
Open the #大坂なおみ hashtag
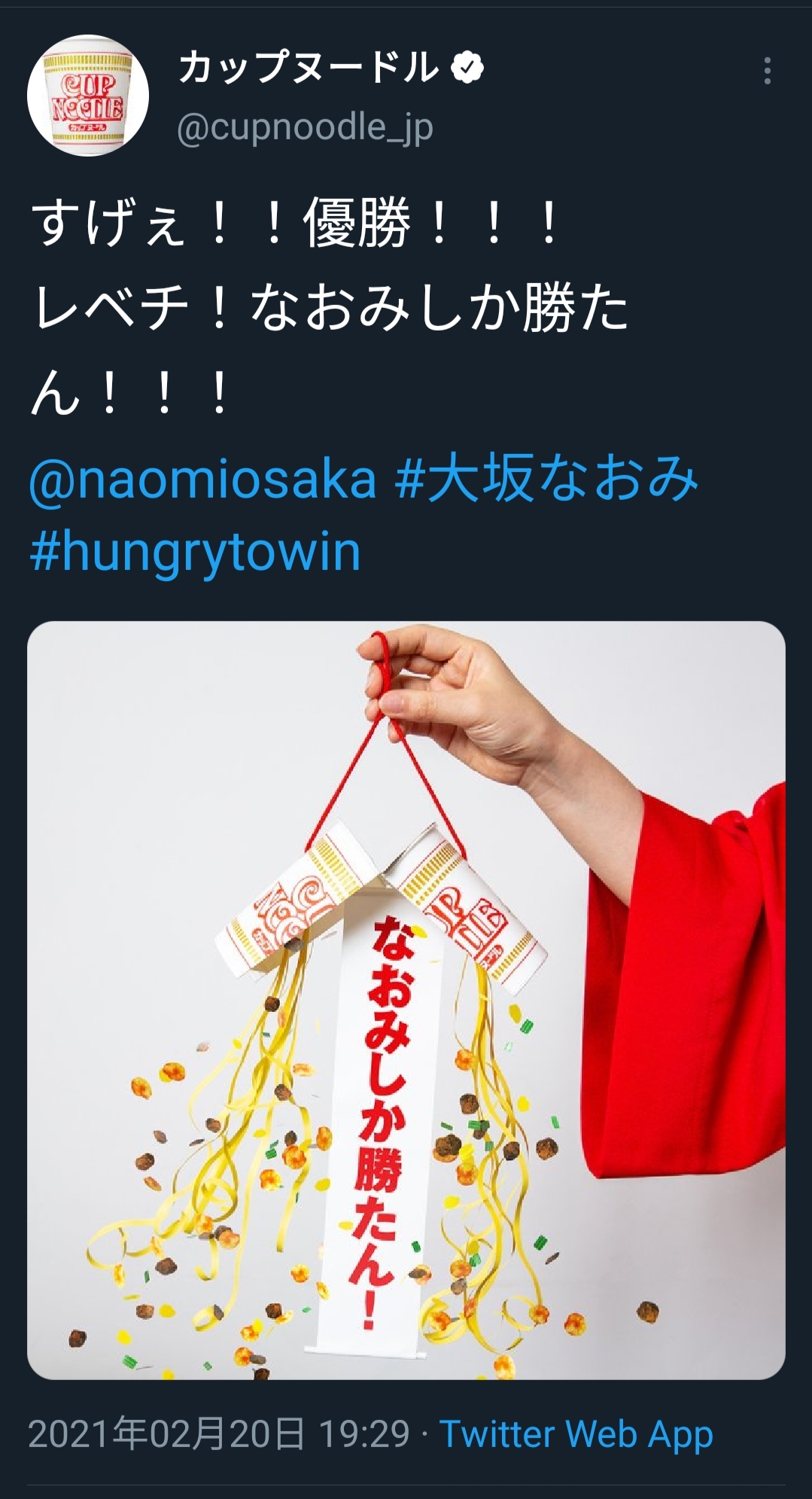tap(547, 480)
